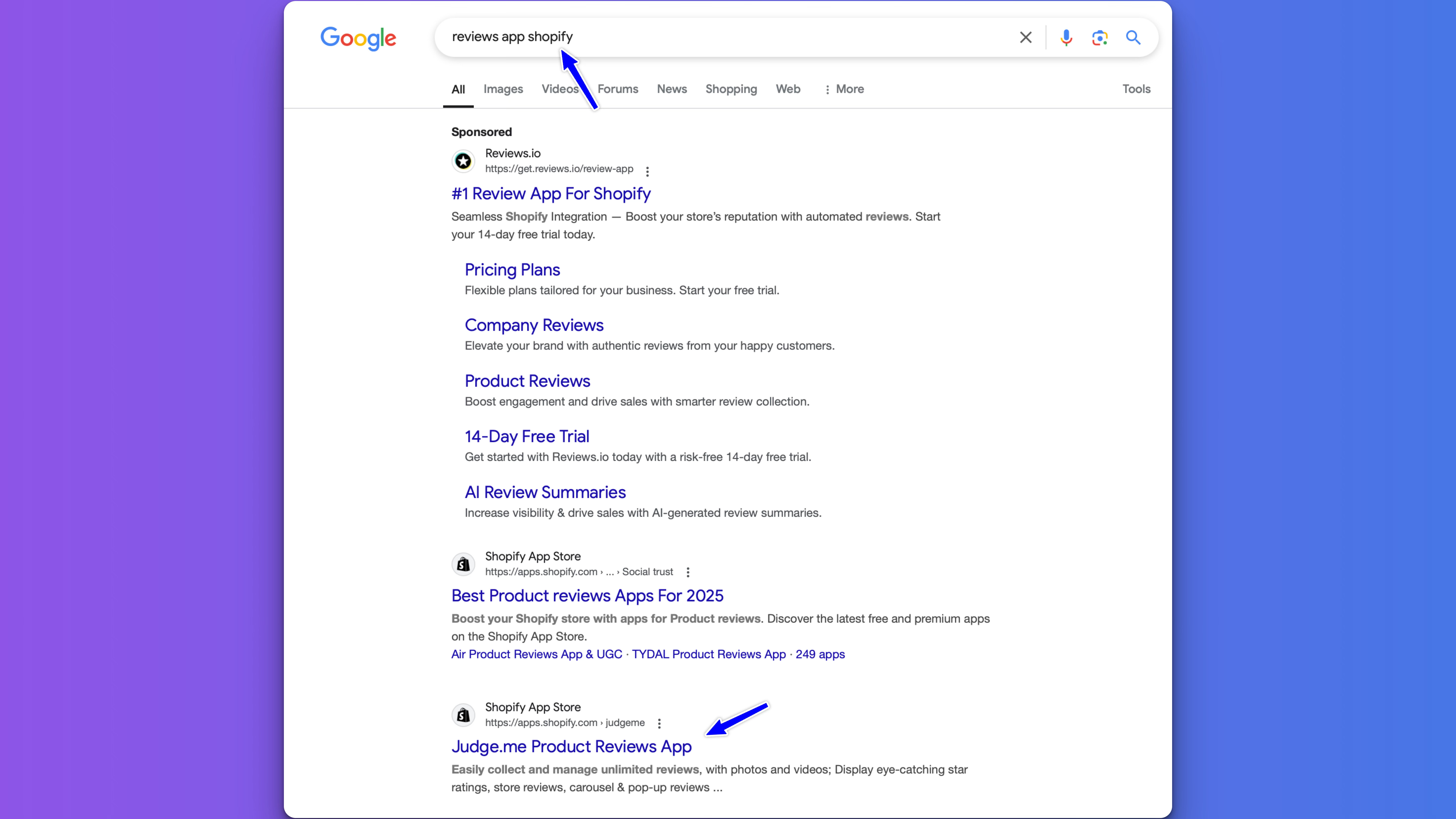Open TYDAL Product Reviews App link
The width and height of the screenshot is (1456, 819).
[x=709, y=655]
